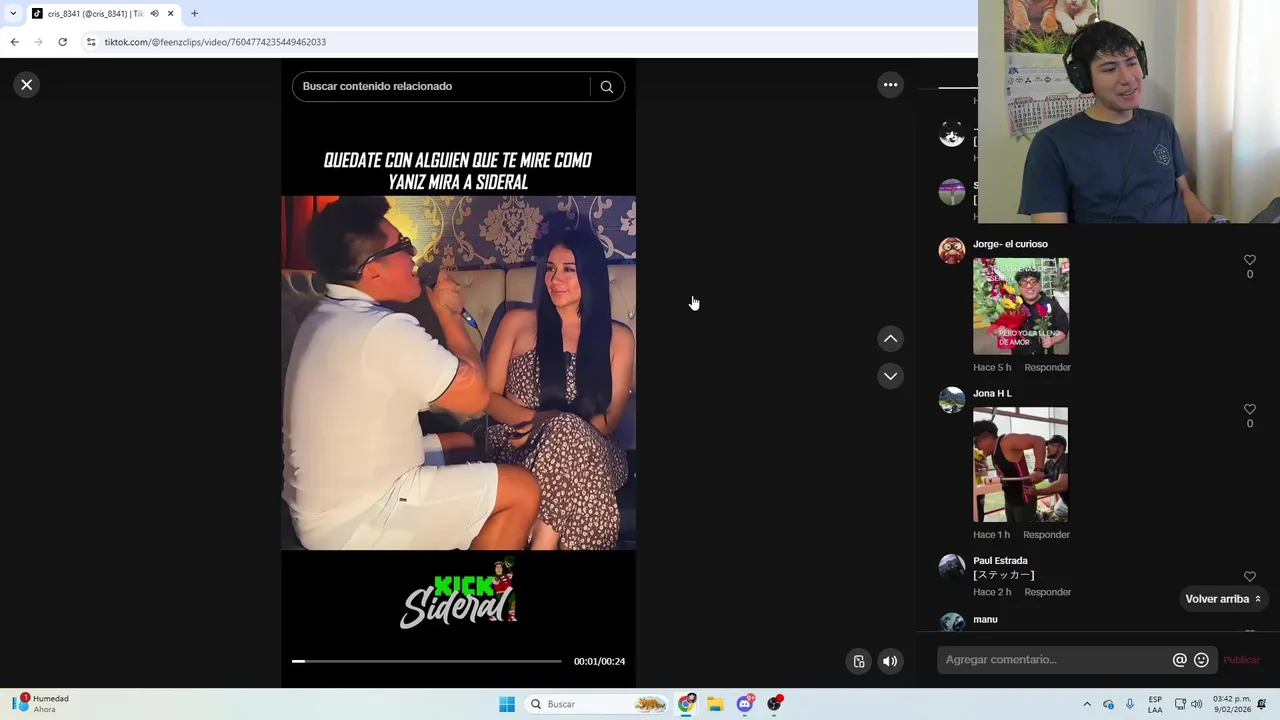Screen dimensions: 1280x720
Task: Reload the TikTok page
Action: 62,42
